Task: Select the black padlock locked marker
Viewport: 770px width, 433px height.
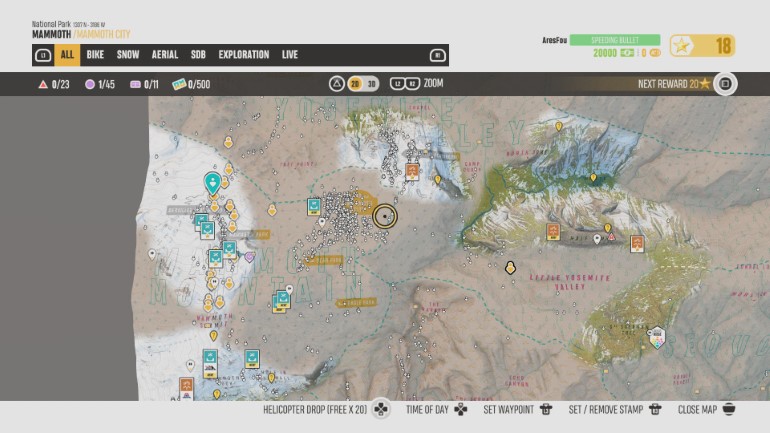Action: coord(510,267)
